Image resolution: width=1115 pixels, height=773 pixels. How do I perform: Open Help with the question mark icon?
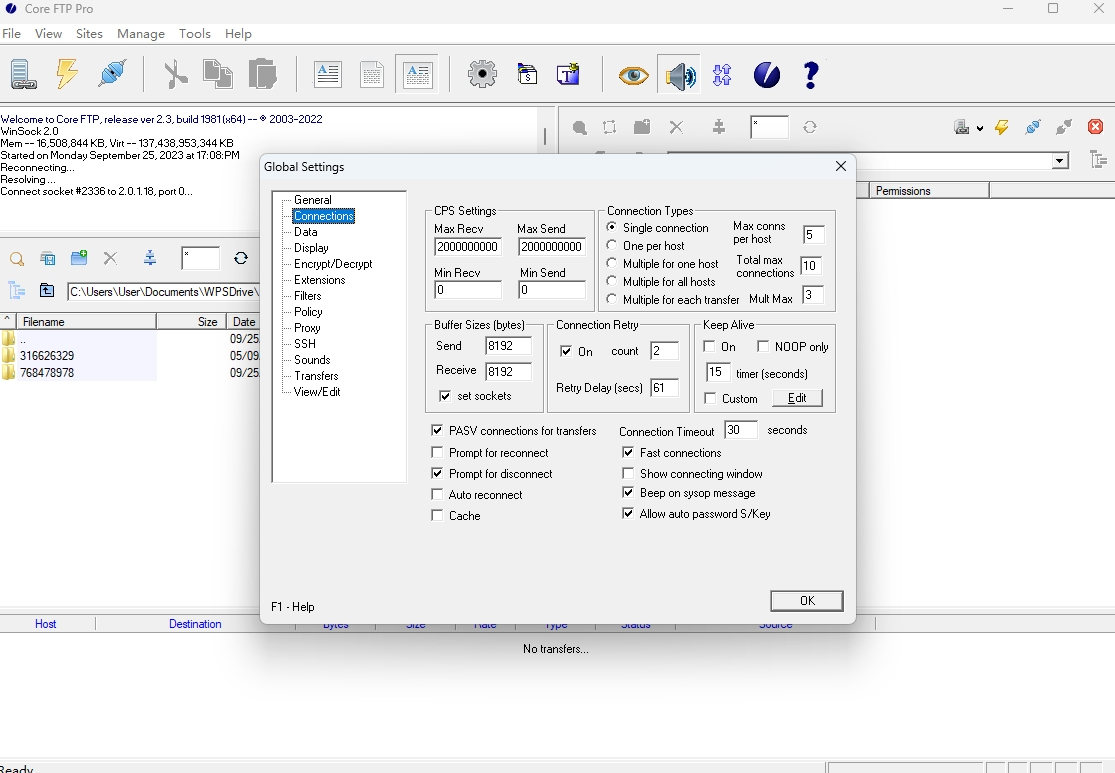pyautogui.click(x=811, y=73)
